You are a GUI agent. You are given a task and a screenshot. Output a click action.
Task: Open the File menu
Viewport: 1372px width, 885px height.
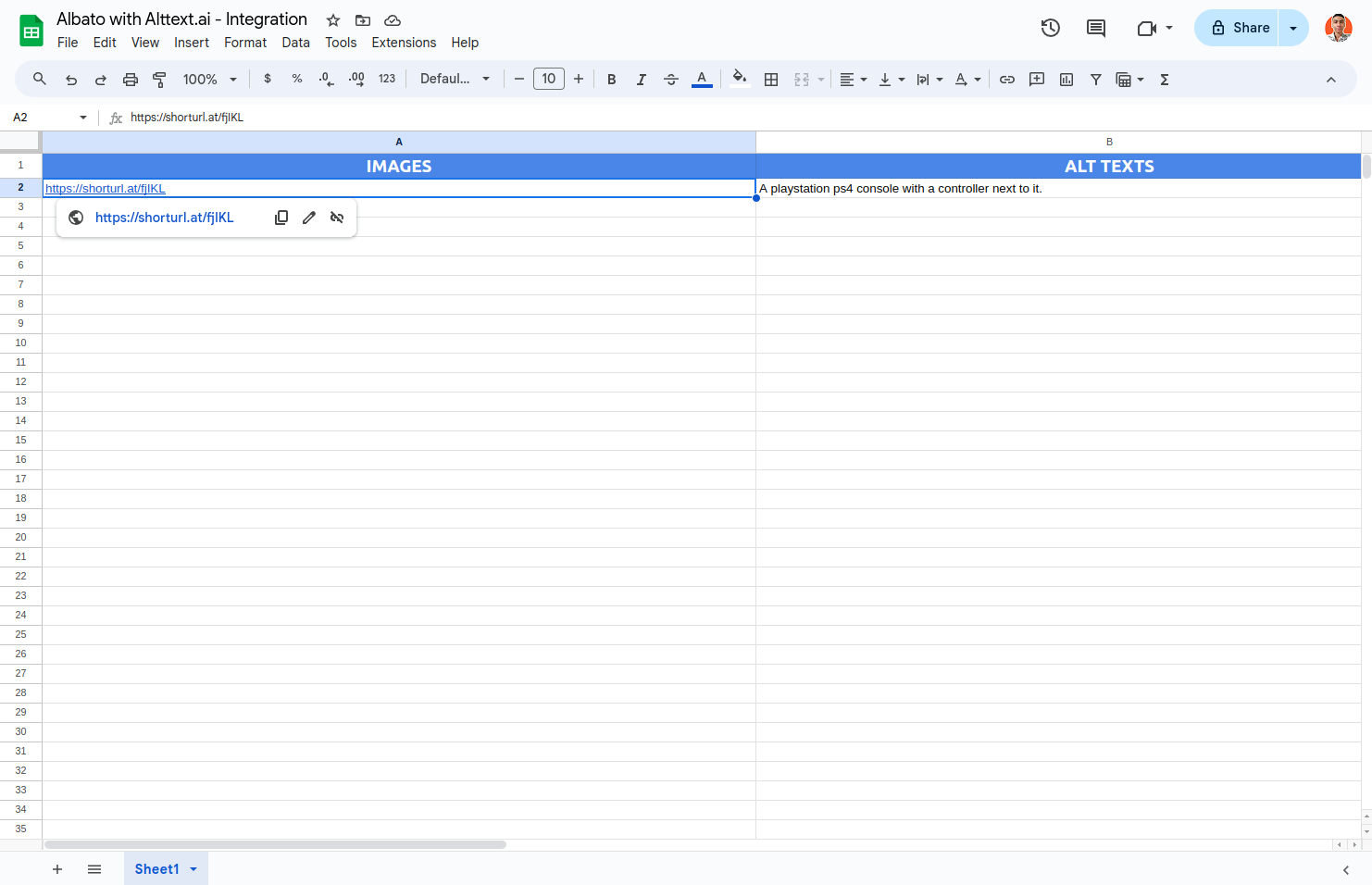click(68, 43)
